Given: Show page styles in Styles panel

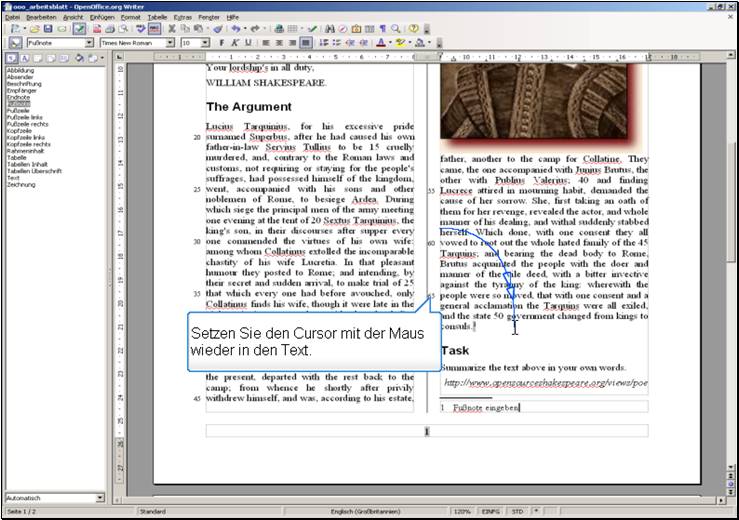Looking at the screenshot, I should click(51, 58).
